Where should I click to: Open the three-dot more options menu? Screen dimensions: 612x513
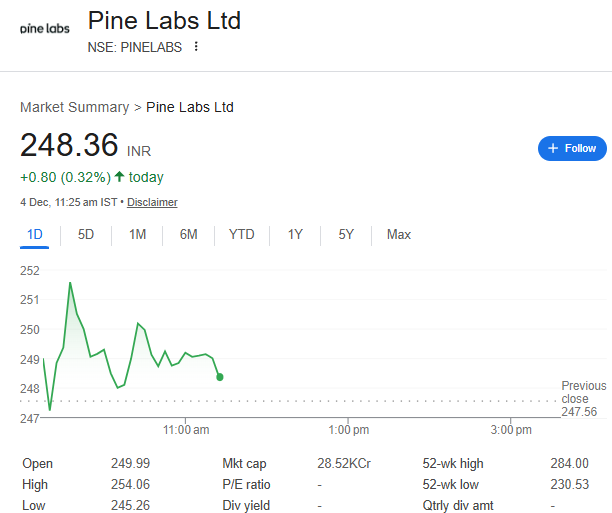196,46
